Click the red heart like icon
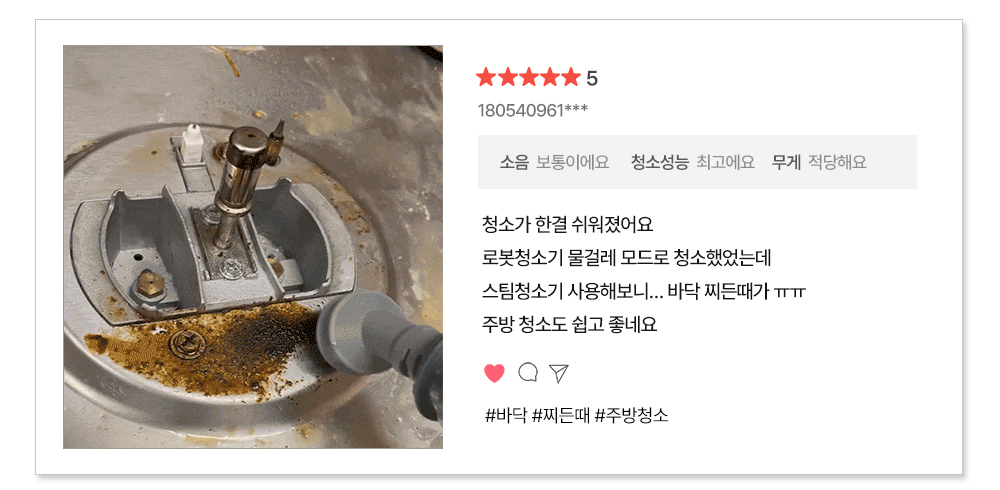This screenshot has height=490, width=1000. pyautogui.click(x=494, y=373)
